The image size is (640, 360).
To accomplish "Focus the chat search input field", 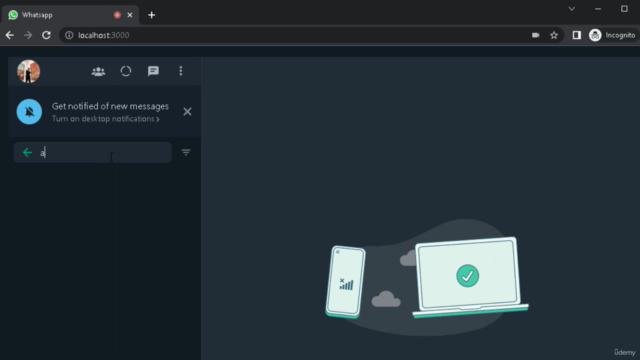I will [93, 153].
